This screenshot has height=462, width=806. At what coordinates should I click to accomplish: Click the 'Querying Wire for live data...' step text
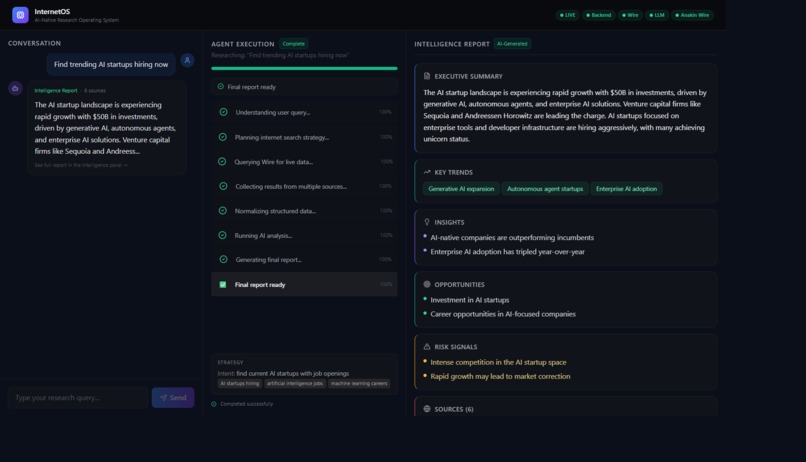(273, 162)
